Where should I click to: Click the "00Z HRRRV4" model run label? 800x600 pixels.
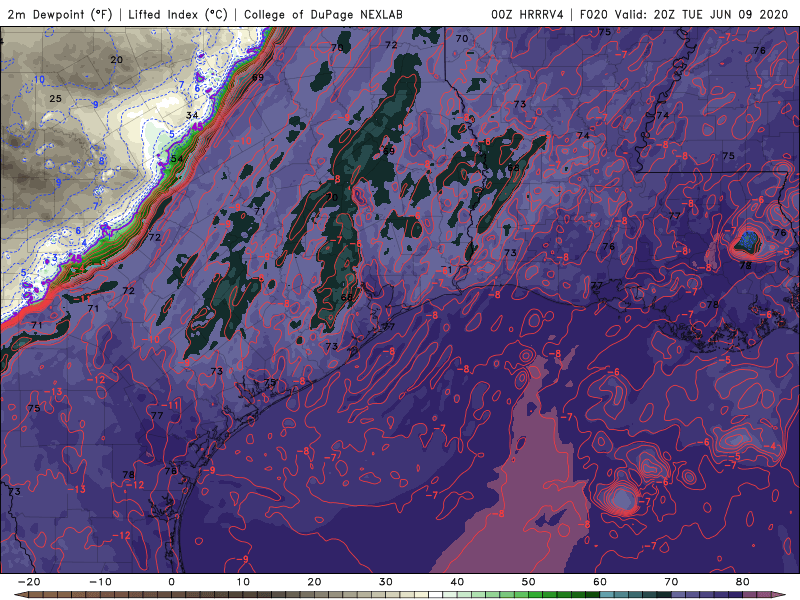coord(527,14)
